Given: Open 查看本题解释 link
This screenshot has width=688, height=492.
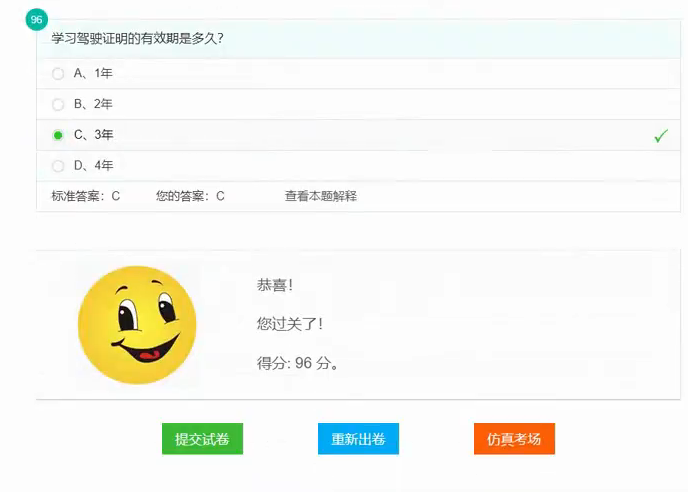Looking at the screenshot, I should [321, 196].
